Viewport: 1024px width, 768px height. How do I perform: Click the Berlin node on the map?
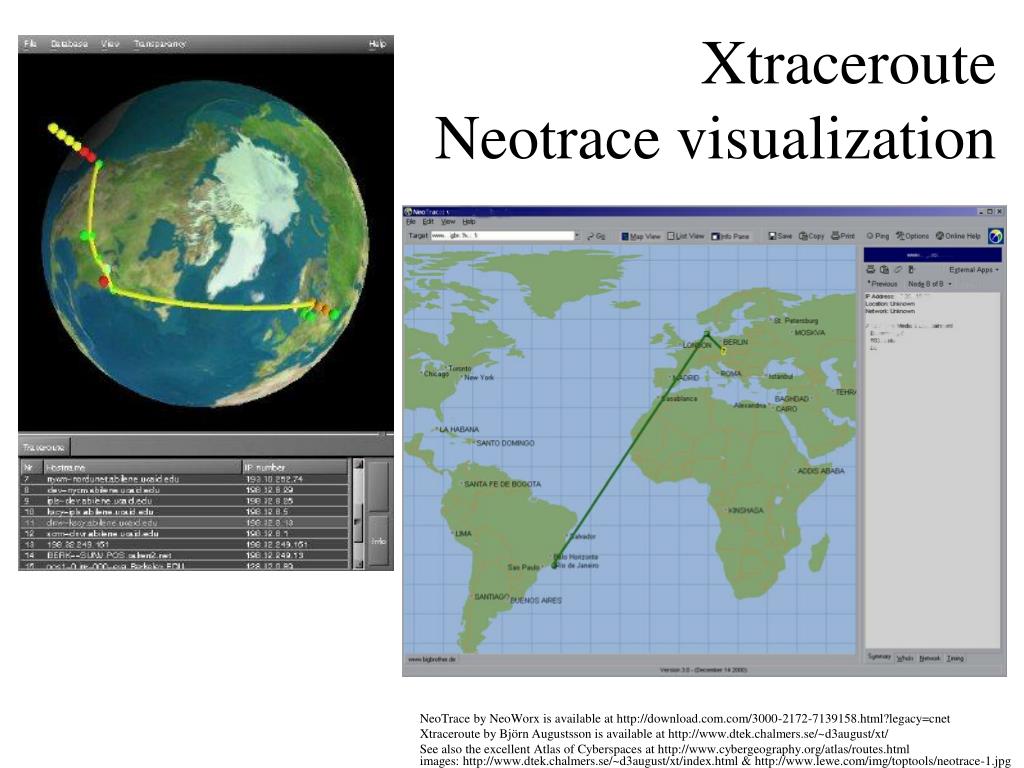pos(723,351)
